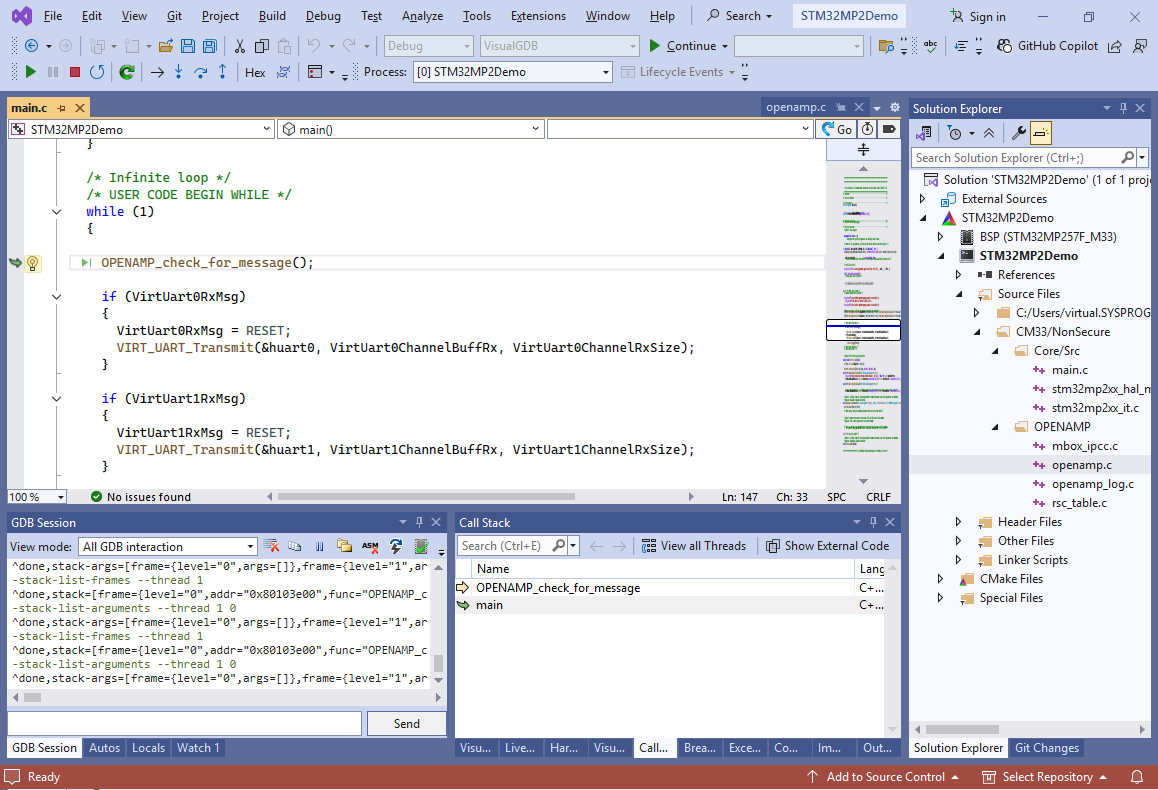
Task: Pause execution with Break All icon
Action: [x=52, y=72]
